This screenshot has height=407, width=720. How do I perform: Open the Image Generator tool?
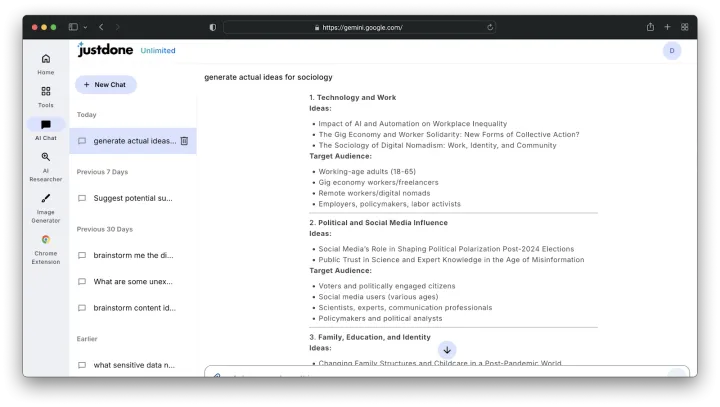coord(45,208)
